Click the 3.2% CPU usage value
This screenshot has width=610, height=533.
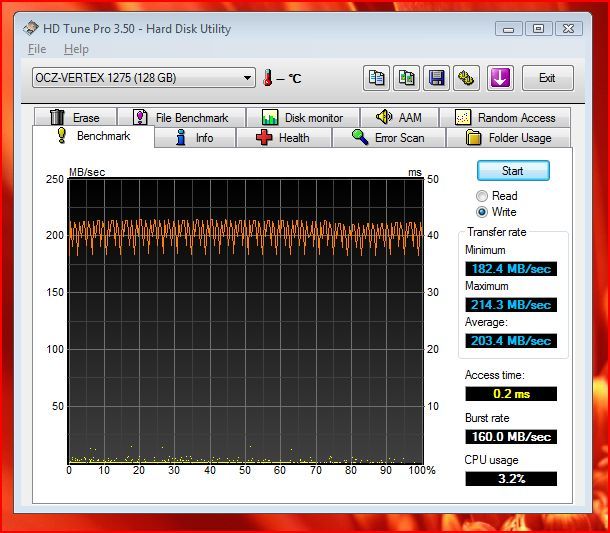[511, 479]
